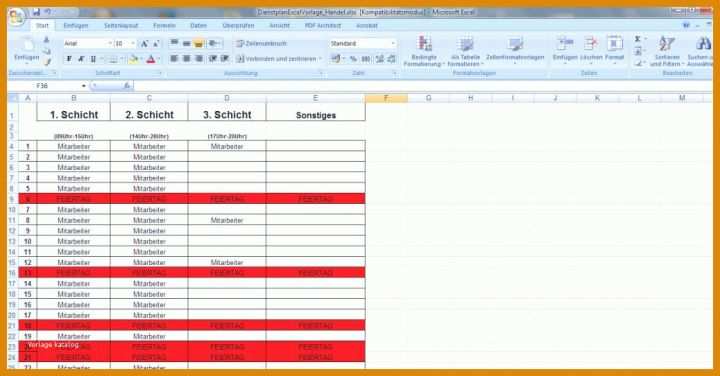Toggle italic formatting
The width and height of the screenshot is (720, 376).
point(81,59)
